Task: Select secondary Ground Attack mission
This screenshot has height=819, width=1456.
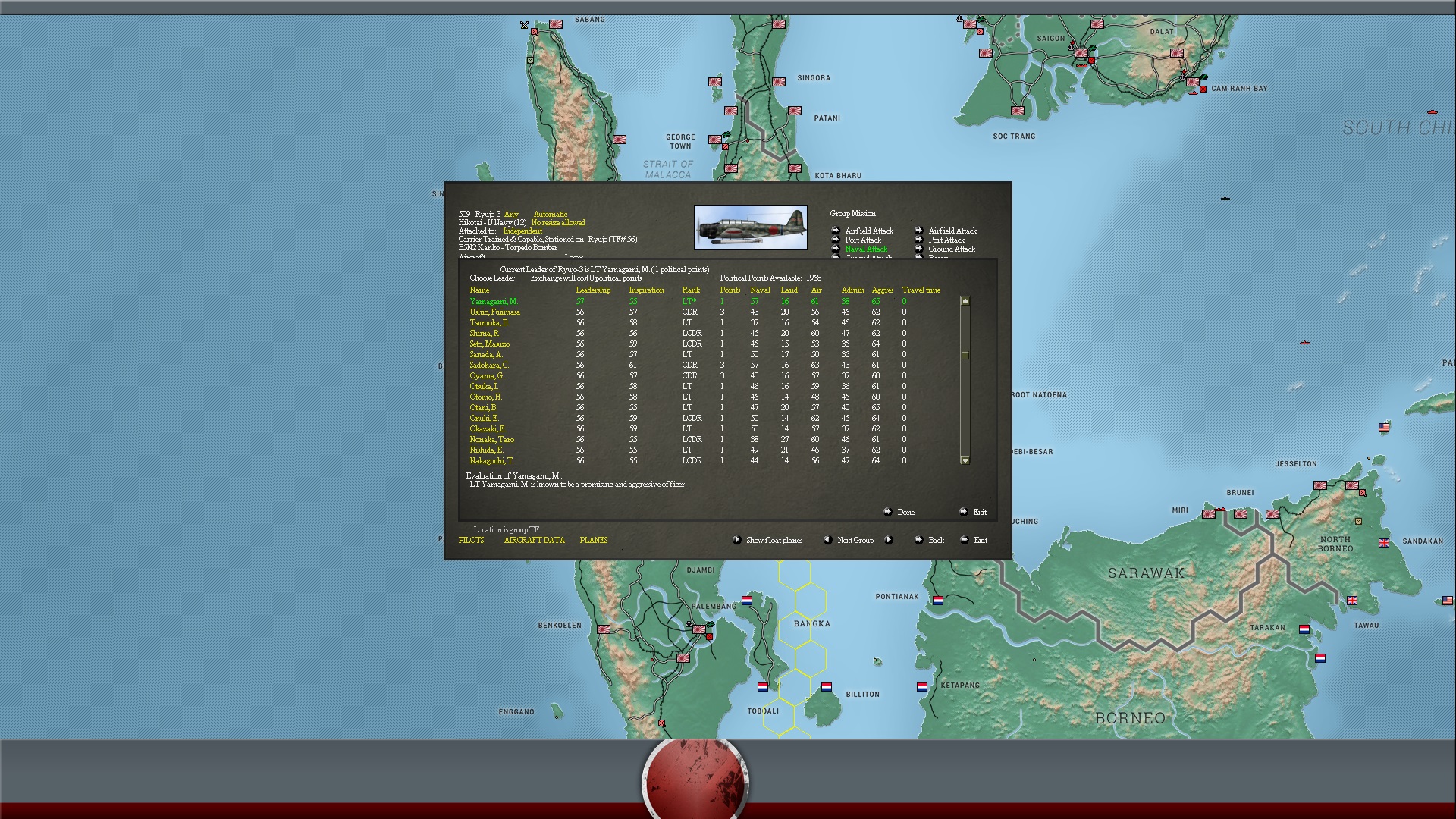Action: (952, 249)
